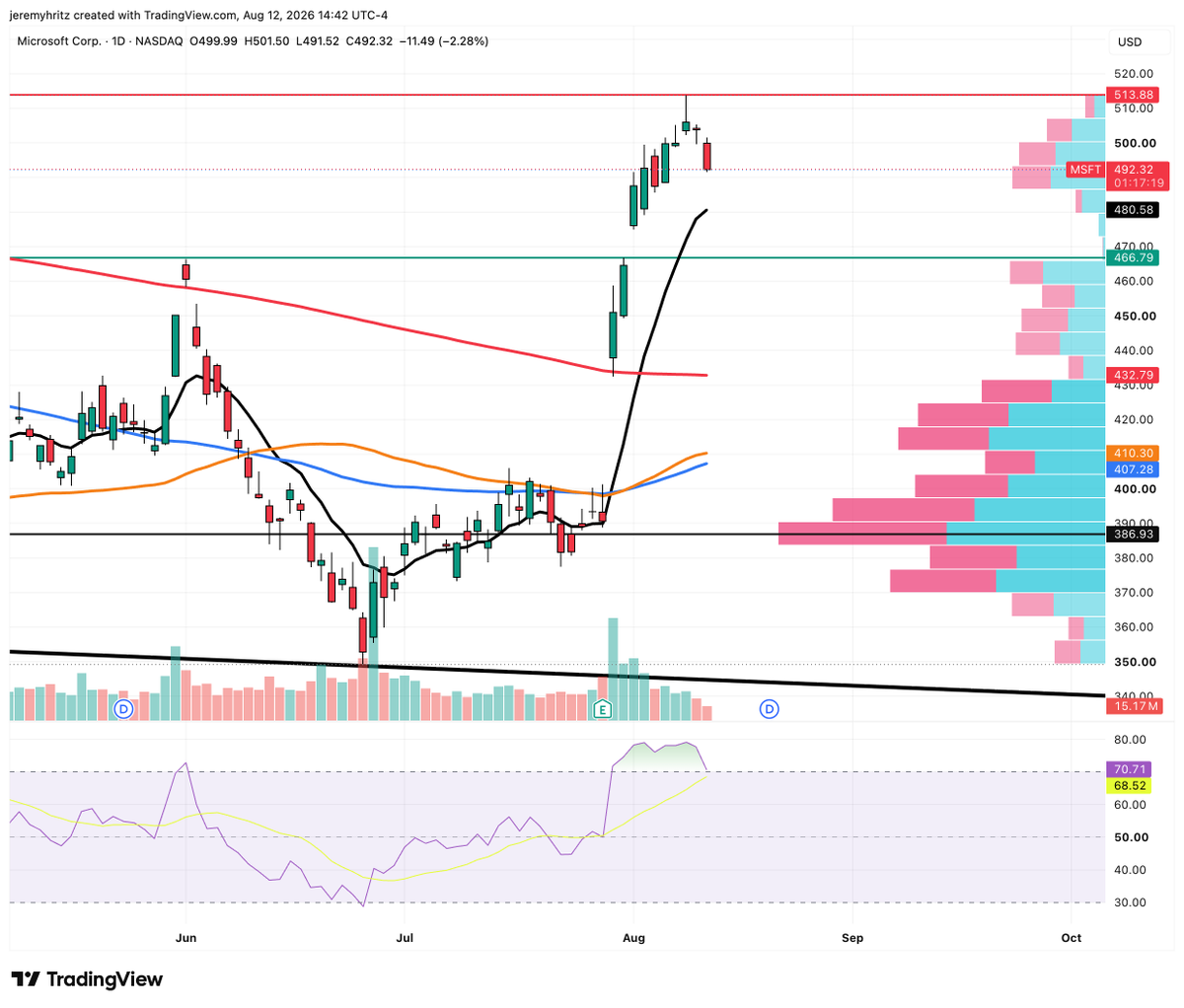
Task: Click the 520.00 price axis label
Action: [x=1135, y=74]
